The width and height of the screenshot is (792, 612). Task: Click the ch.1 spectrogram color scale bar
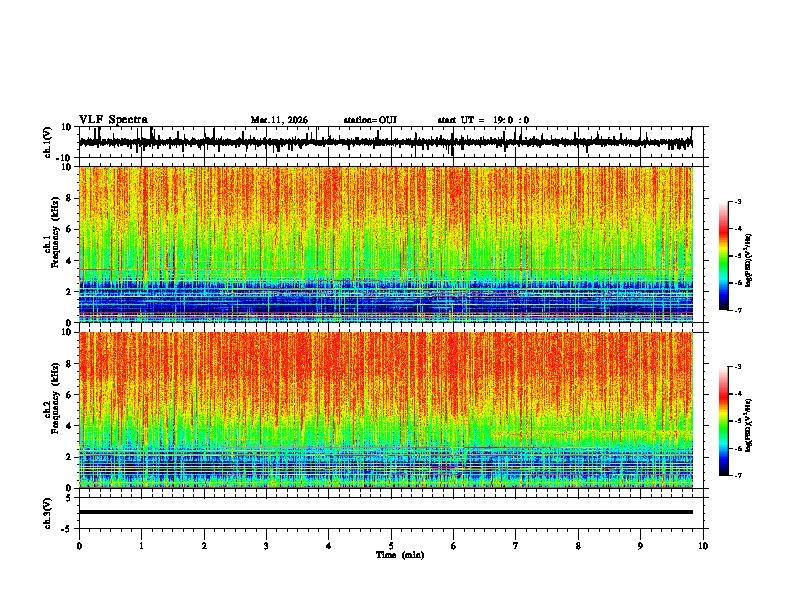pos(723,256)
